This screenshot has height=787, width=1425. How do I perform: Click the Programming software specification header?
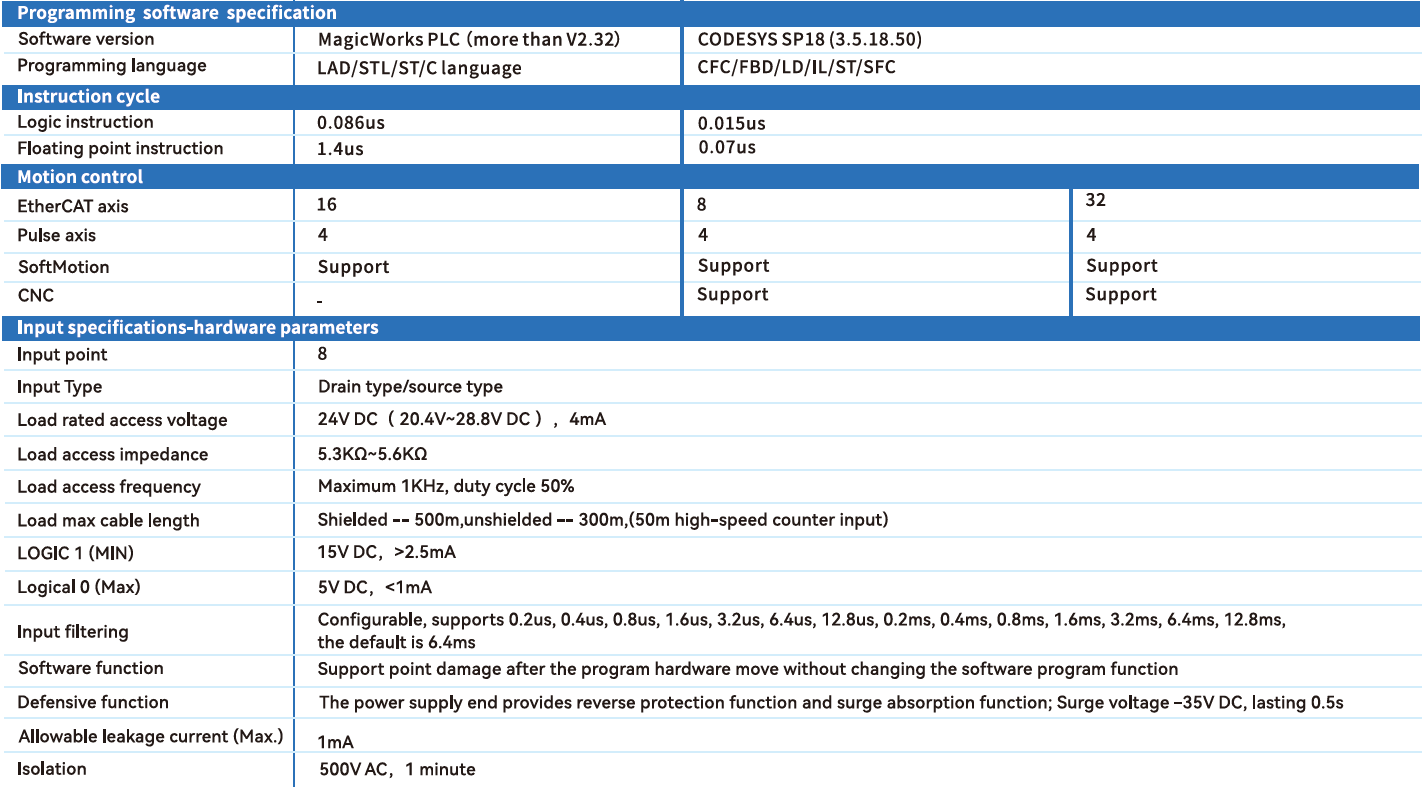pyautogui.click(x=177, y=13)
